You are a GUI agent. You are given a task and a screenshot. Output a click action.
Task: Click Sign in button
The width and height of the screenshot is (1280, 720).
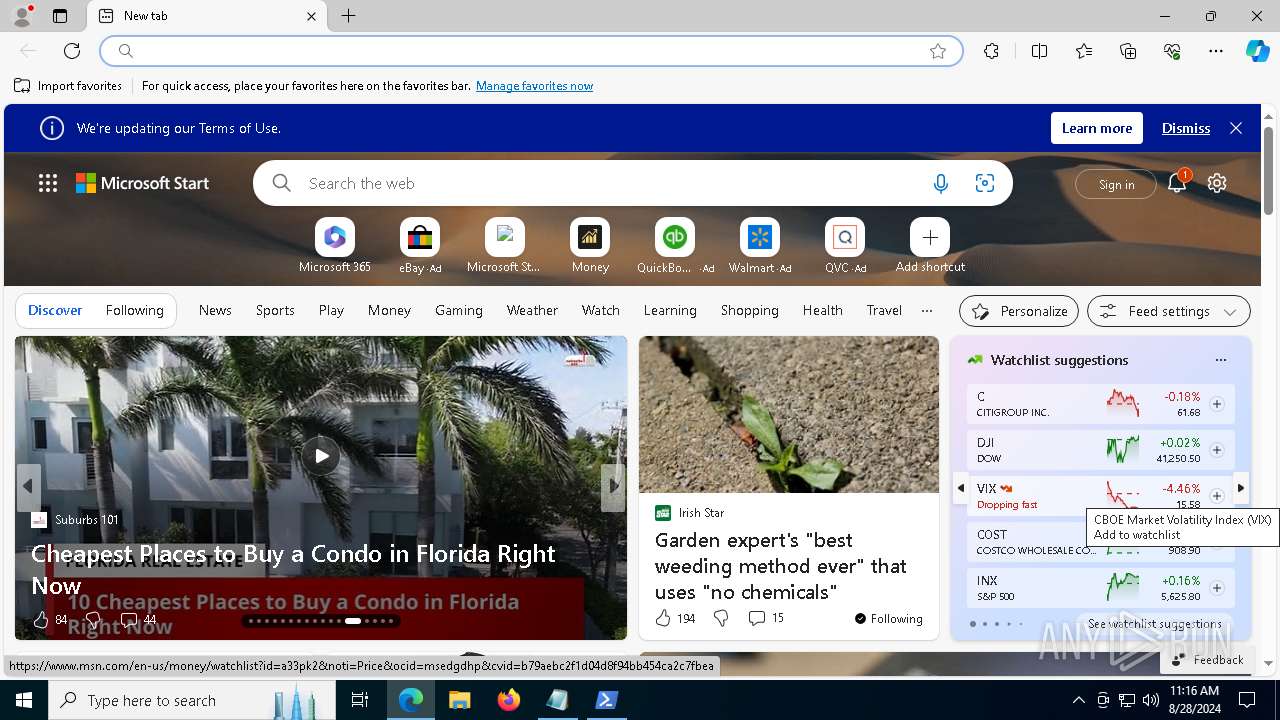(1116, 184)
